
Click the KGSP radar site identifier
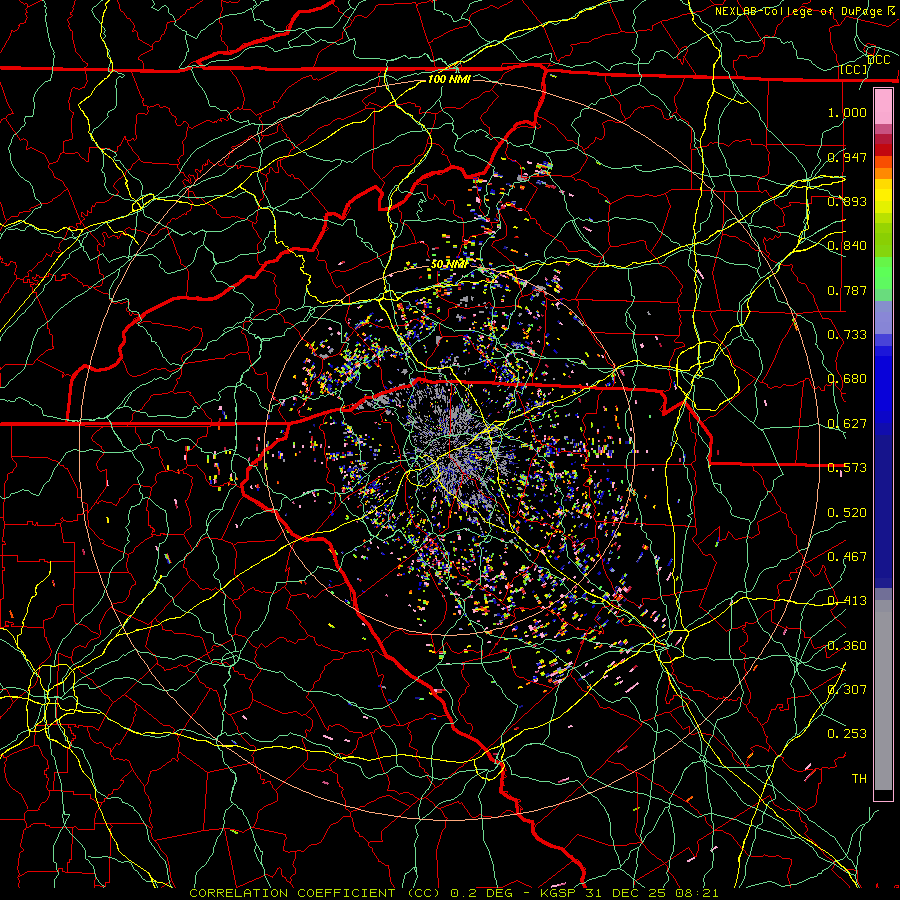point(560,893)
